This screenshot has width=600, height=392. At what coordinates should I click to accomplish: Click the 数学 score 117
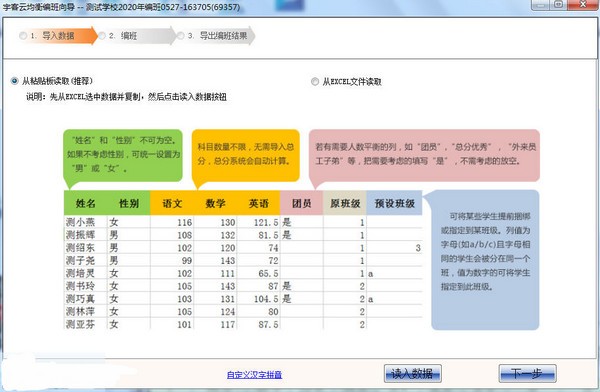coord(228,325)
